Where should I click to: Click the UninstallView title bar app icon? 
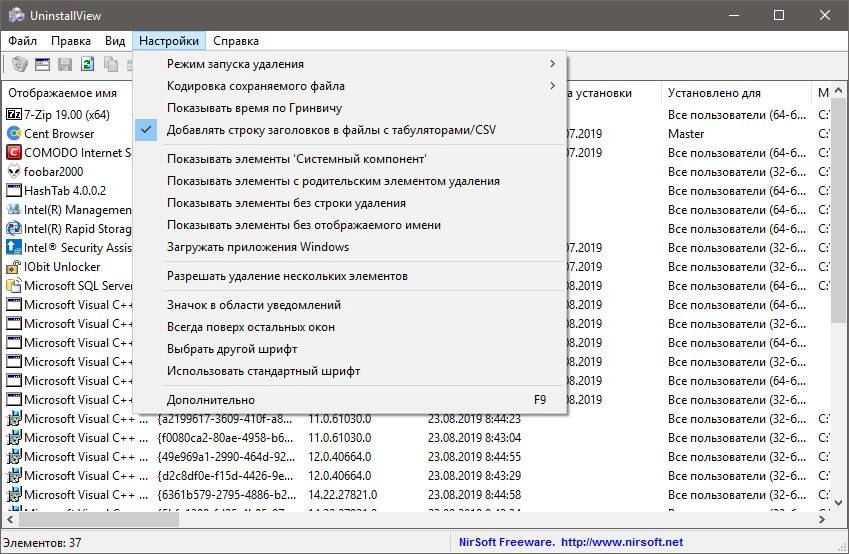16,15
